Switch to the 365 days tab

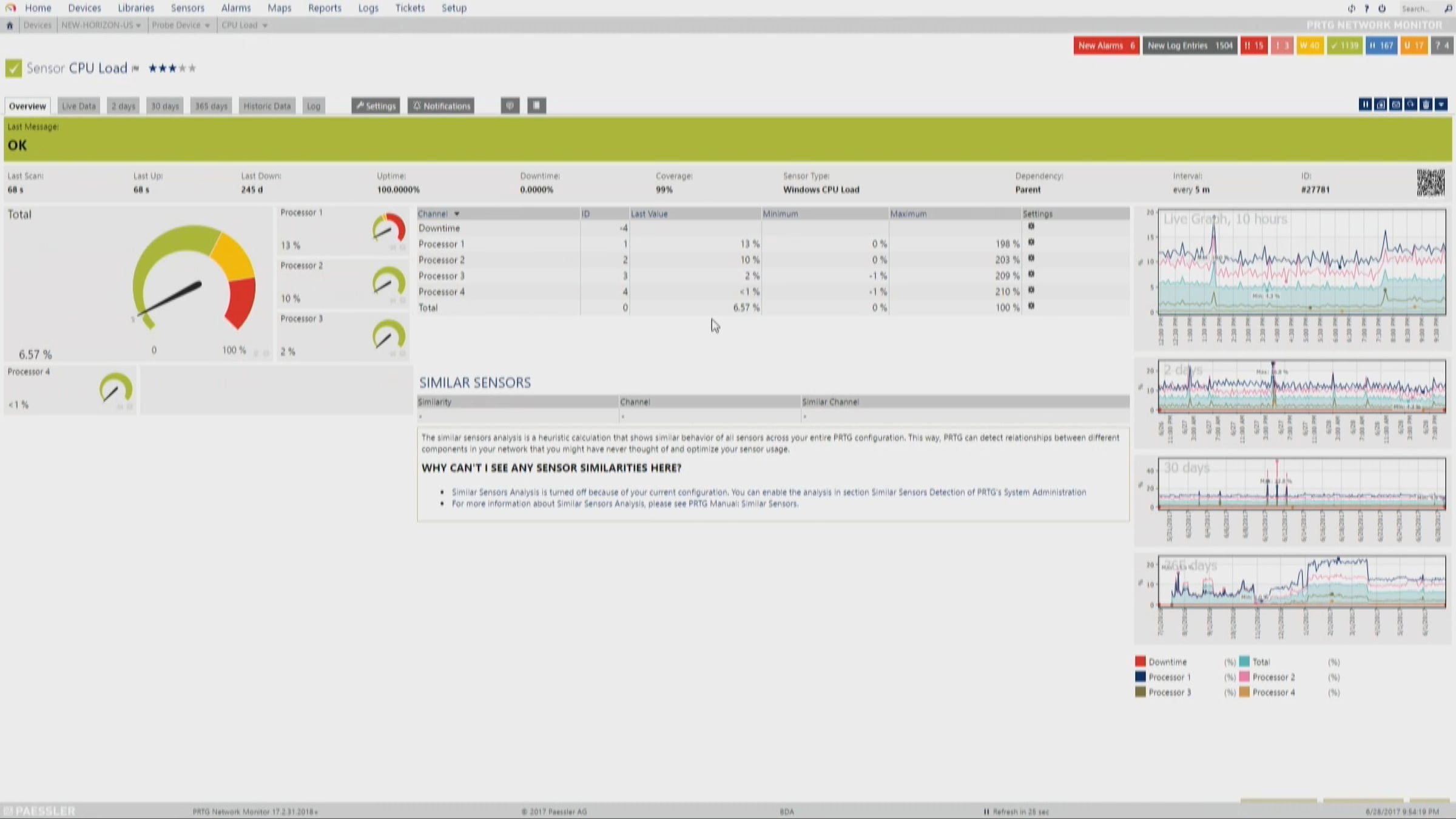click(211, 106)
